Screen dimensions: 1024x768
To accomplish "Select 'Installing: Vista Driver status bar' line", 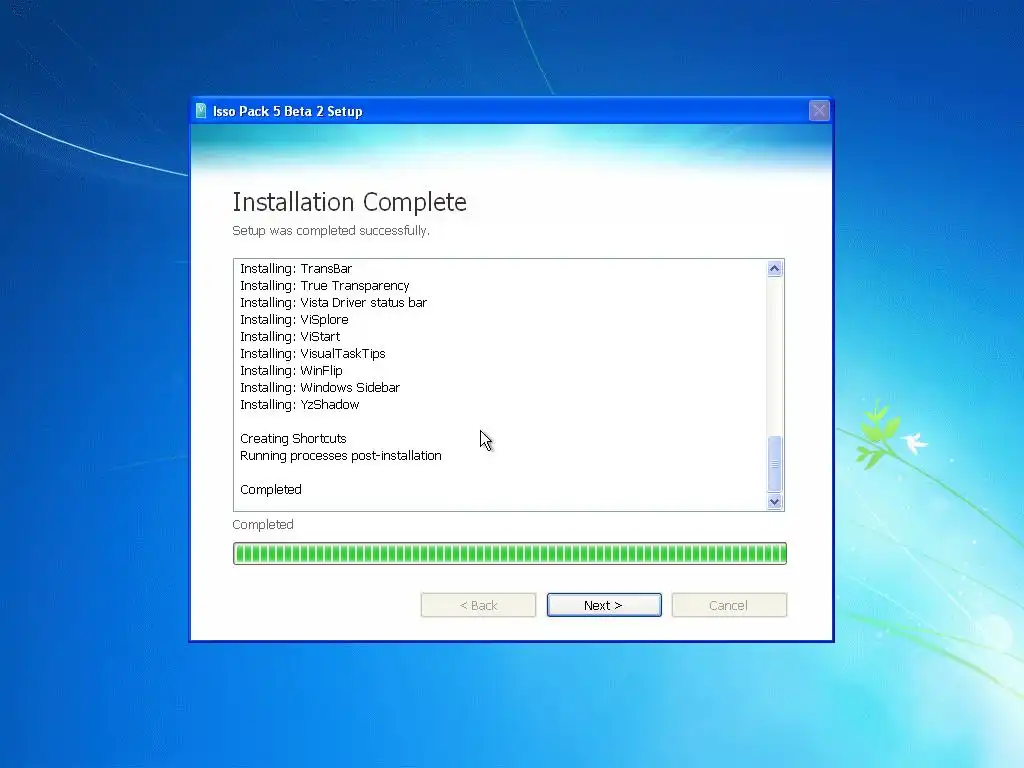I will tap(333, 302).
